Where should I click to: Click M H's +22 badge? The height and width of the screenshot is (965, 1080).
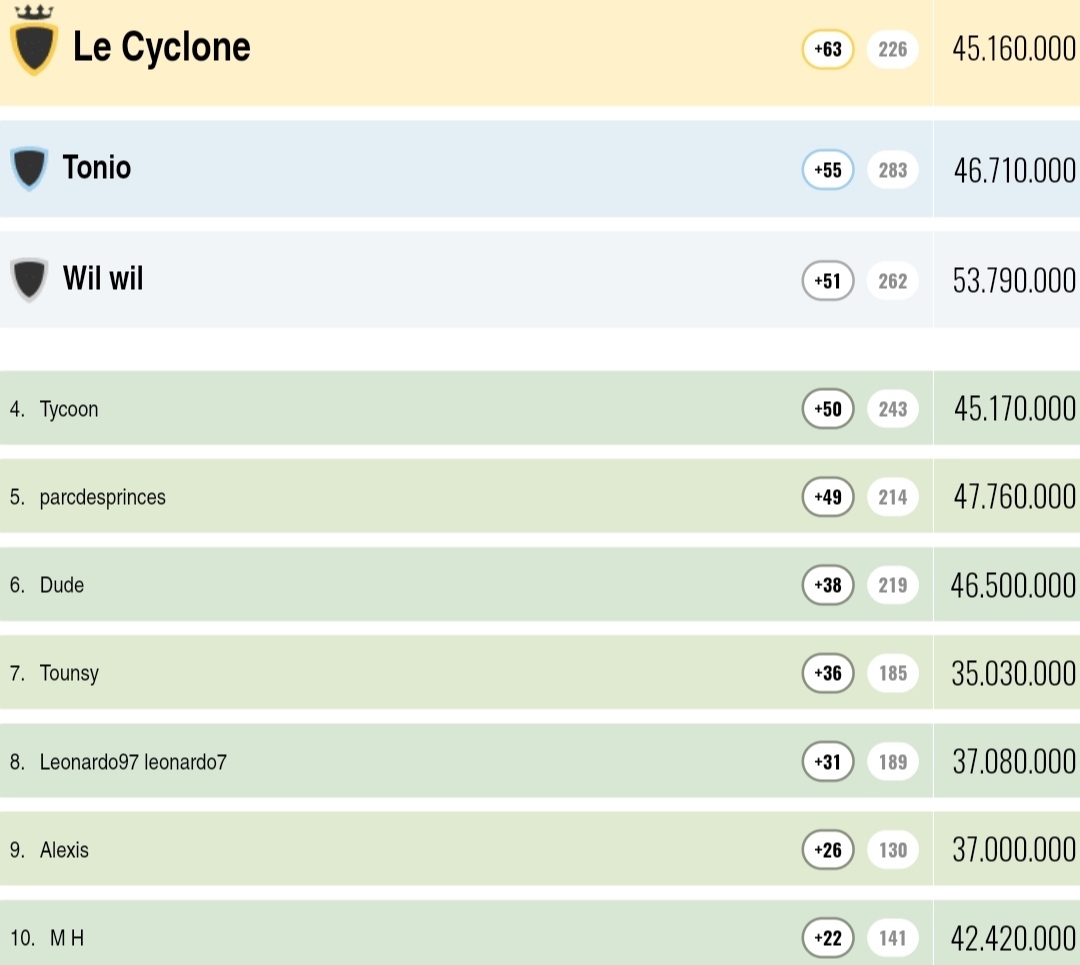tap(828, 938)
